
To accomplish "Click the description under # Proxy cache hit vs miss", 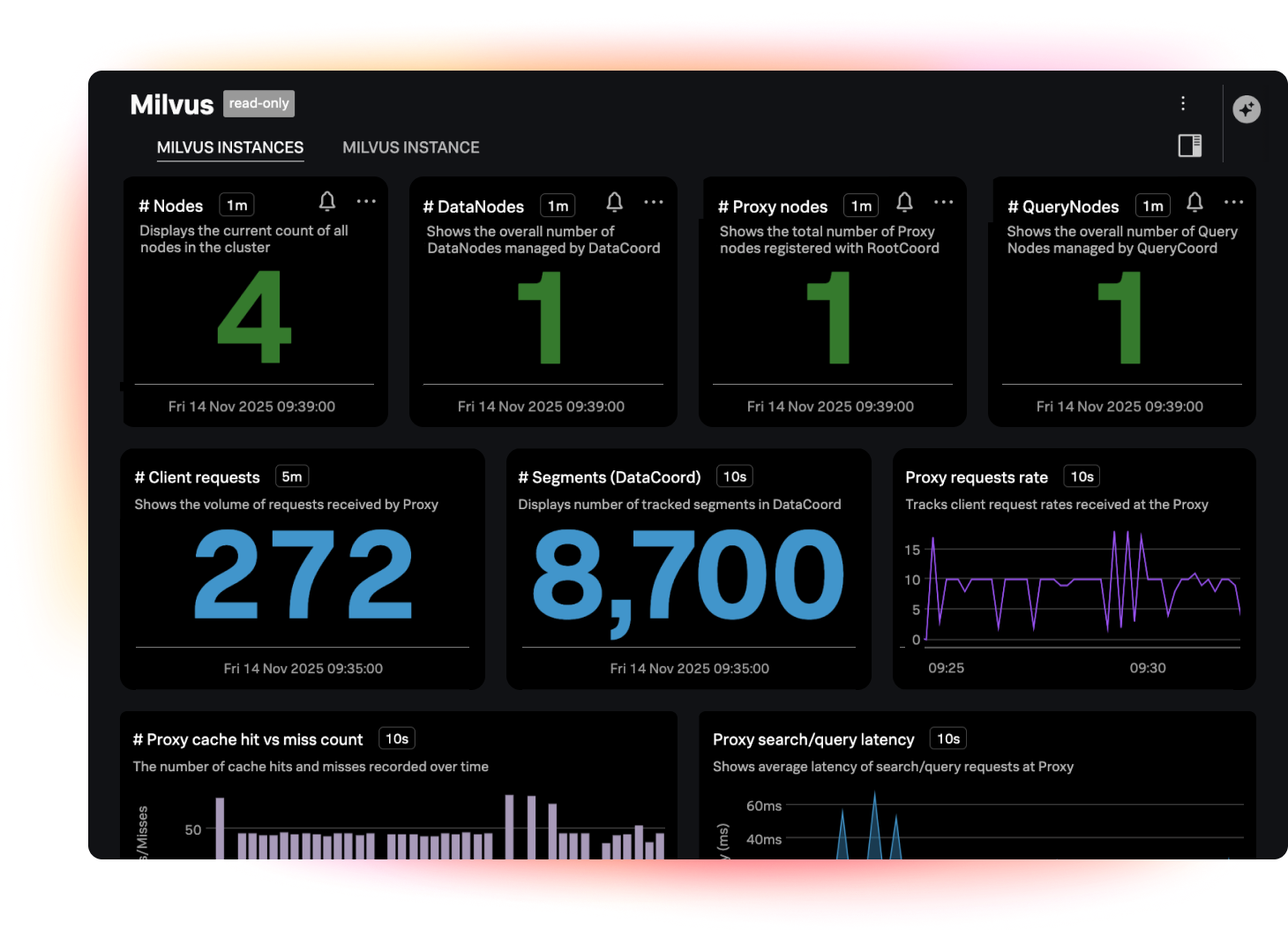I will click(x=311, y=767).
